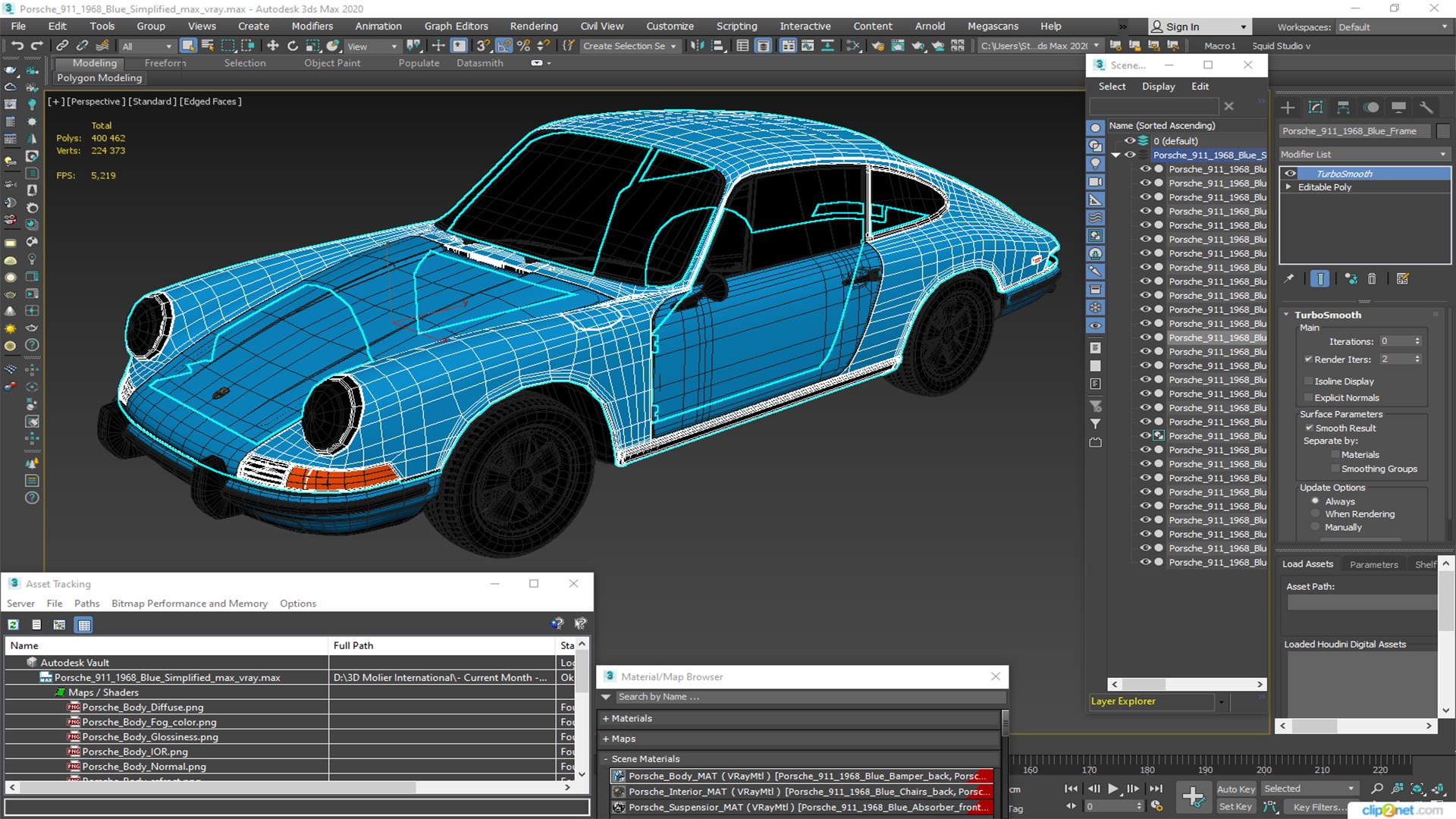Open the Selected key filter dropdown

coord(1310,789)
